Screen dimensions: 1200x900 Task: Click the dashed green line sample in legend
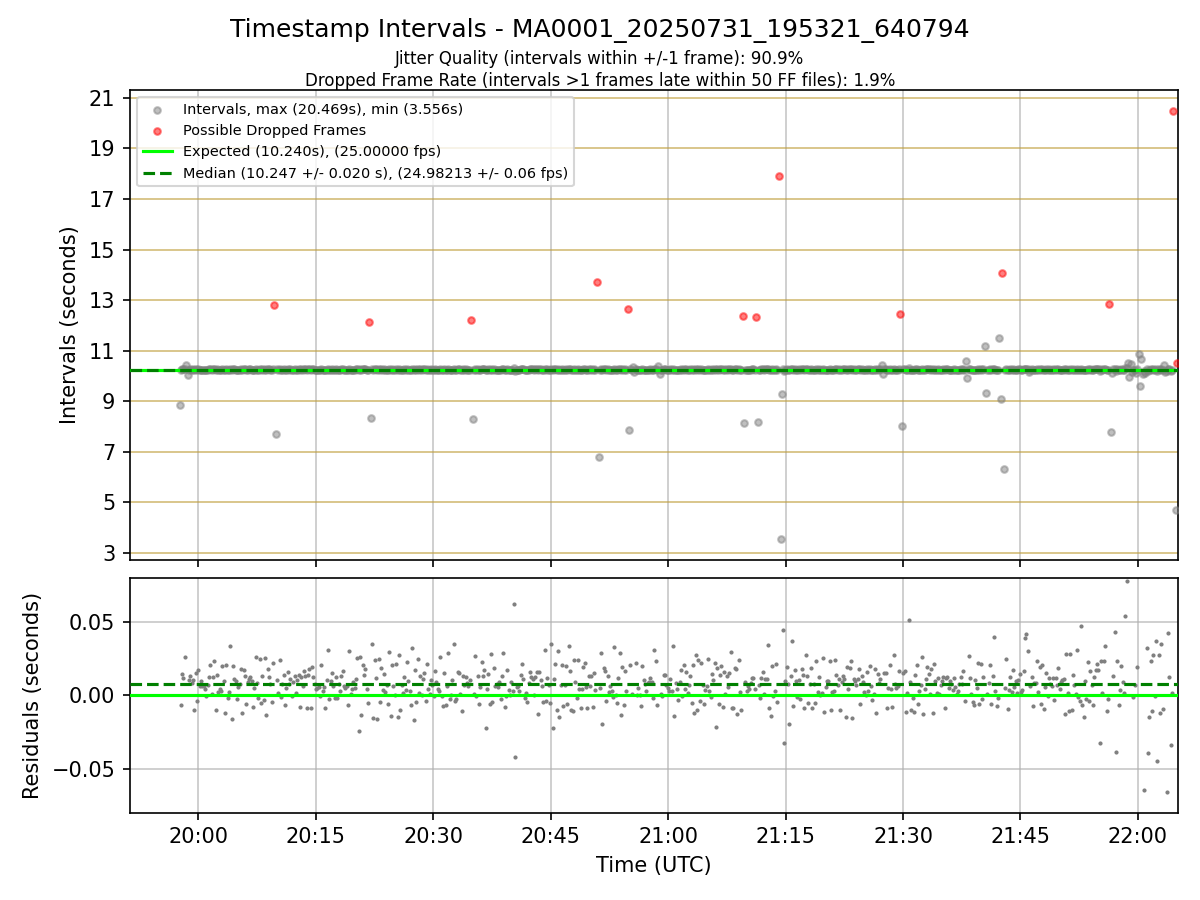pos(157,173)
